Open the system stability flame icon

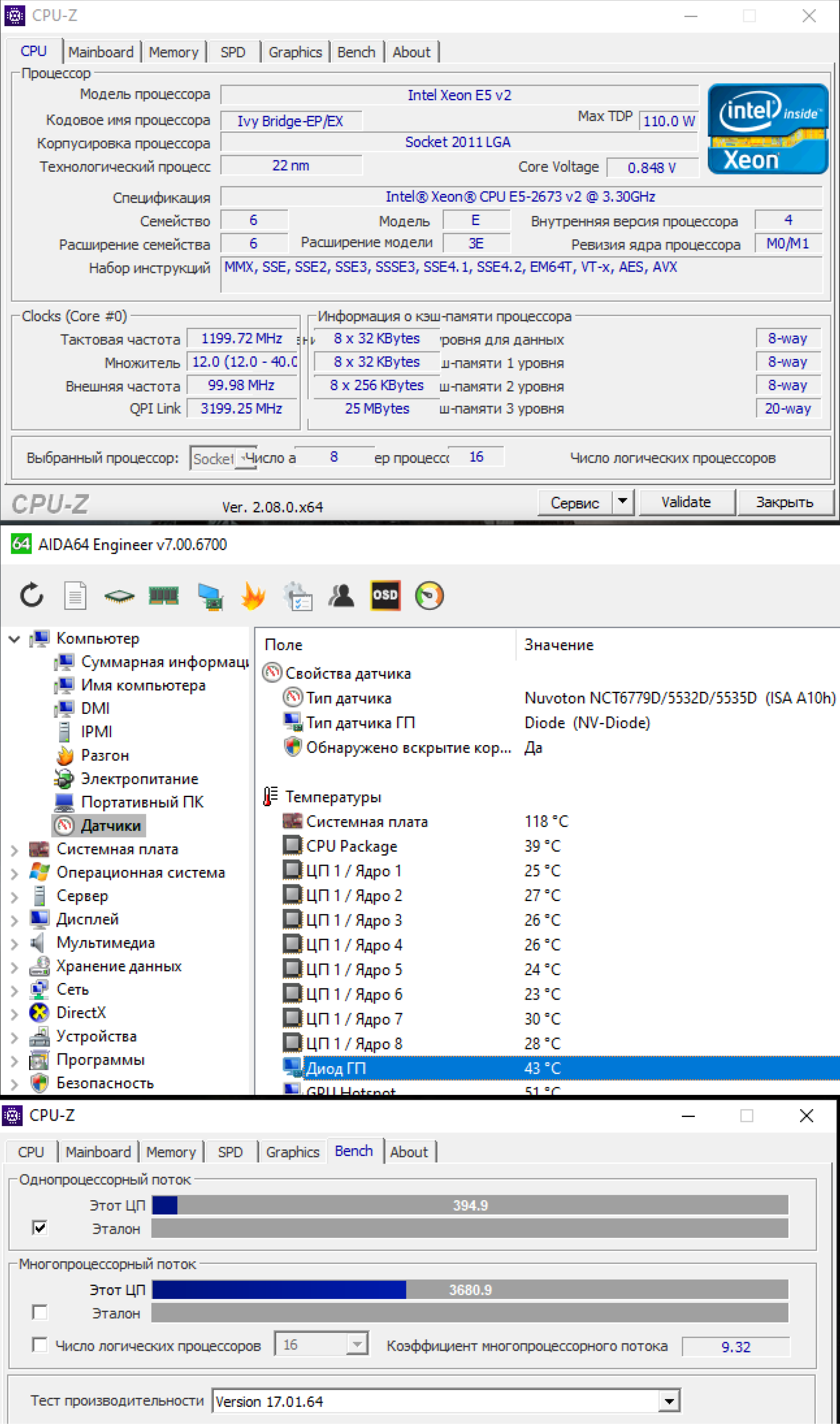[253, 595]
